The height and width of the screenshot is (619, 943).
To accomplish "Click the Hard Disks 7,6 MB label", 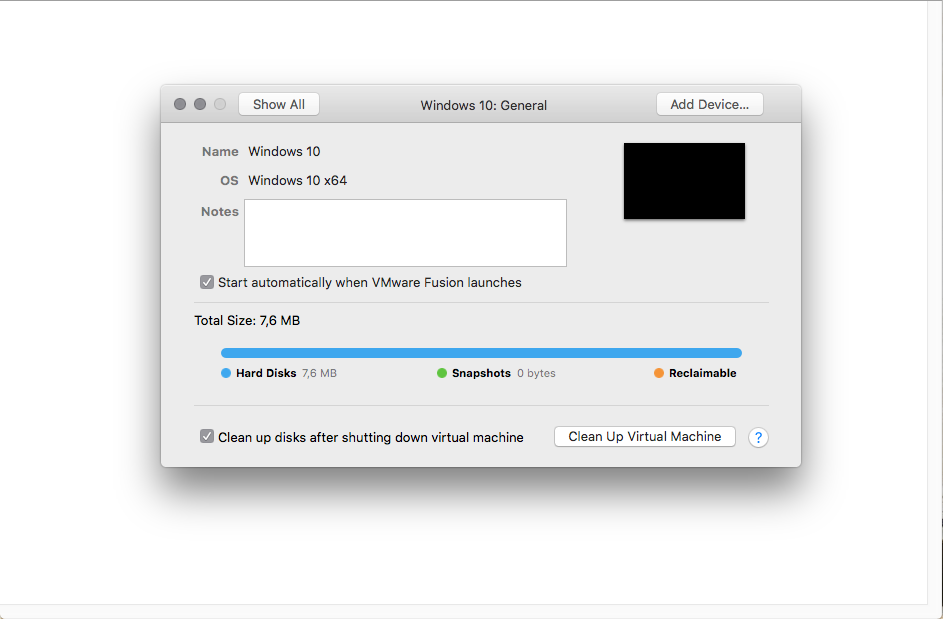I will coord(286,373).
